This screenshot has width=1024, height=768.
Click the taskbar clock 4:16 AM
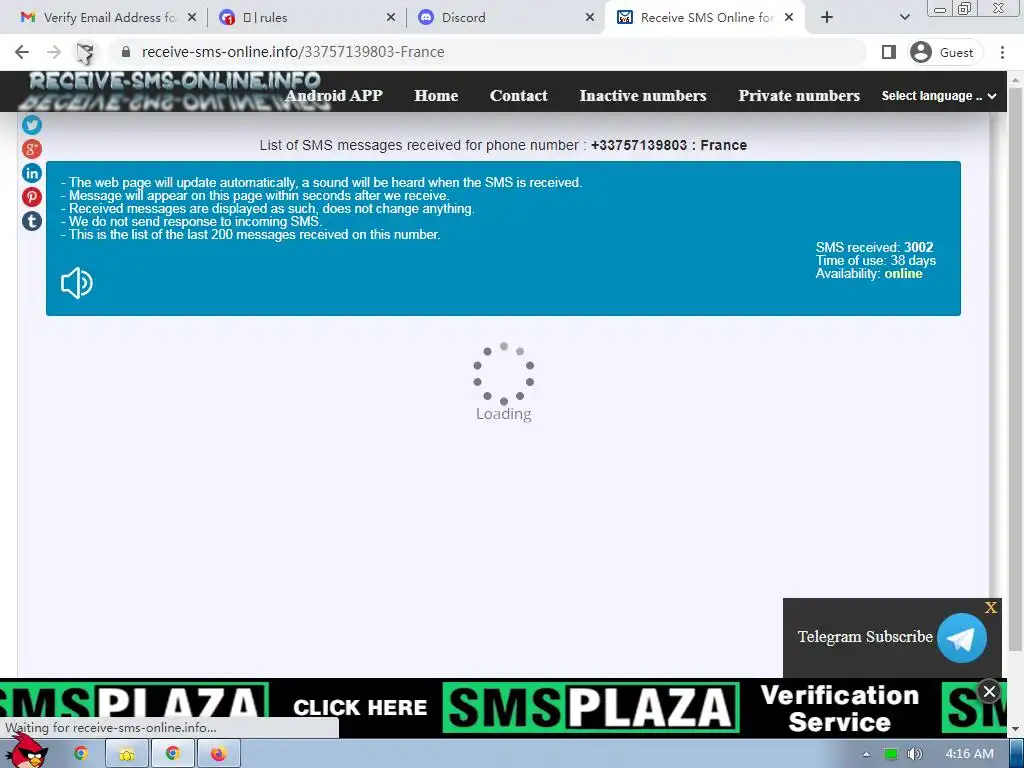[969, 754]
